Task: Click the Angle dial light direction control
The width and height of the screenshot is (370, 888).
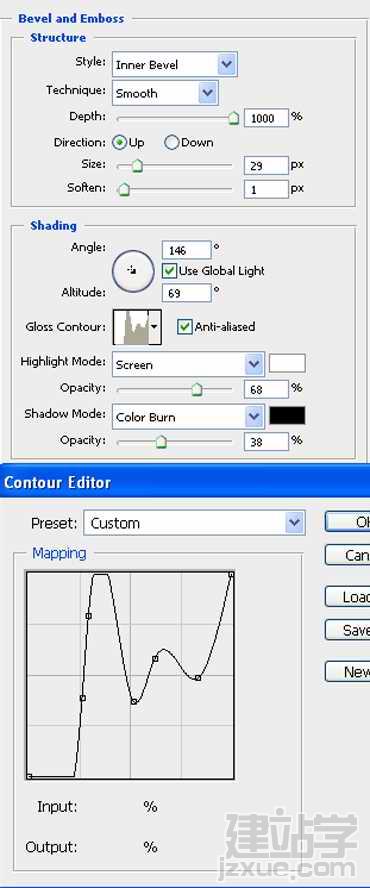Action: pyautogui.click(x=133, y=270)
